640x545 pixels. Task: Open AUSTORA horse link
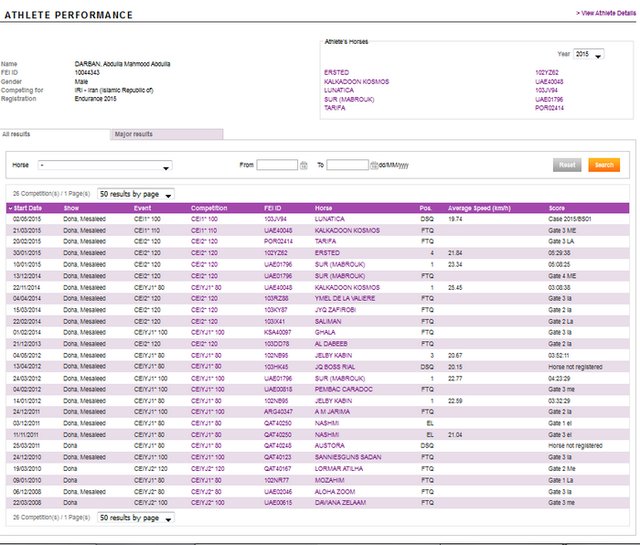tap(329, 446)
